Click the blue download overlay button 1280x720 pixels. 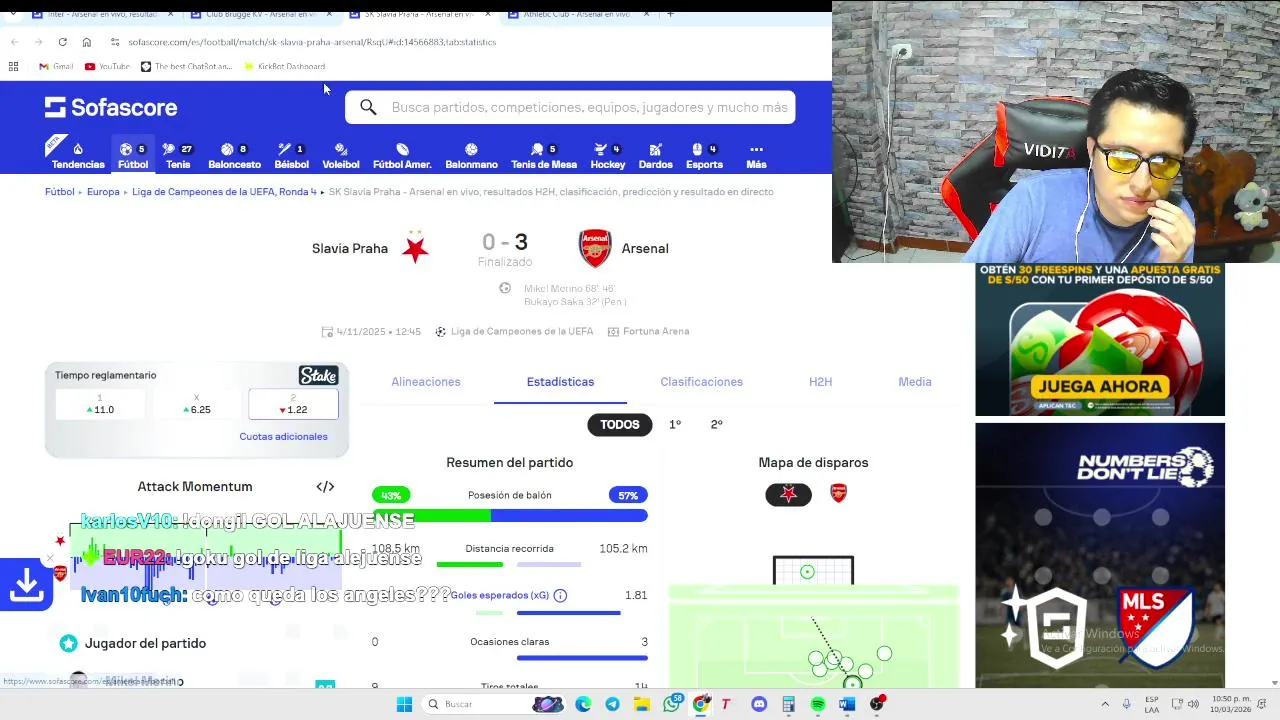pyautogui.click(x=26, y=585)
